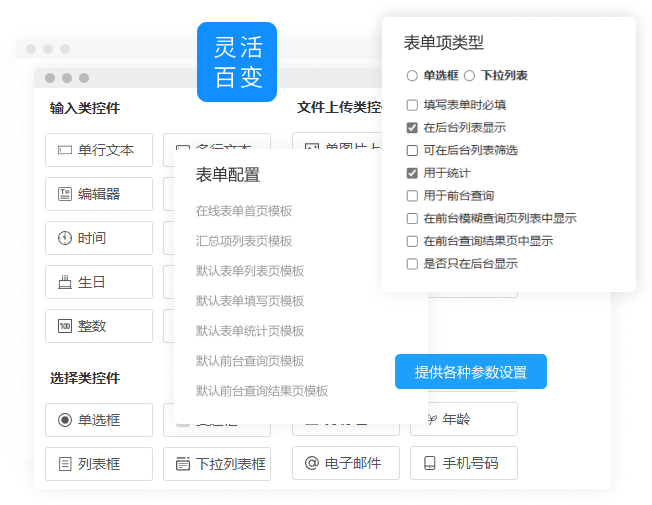Select the 单选框 radio option in 表单项类型

(x=412, y=75)
